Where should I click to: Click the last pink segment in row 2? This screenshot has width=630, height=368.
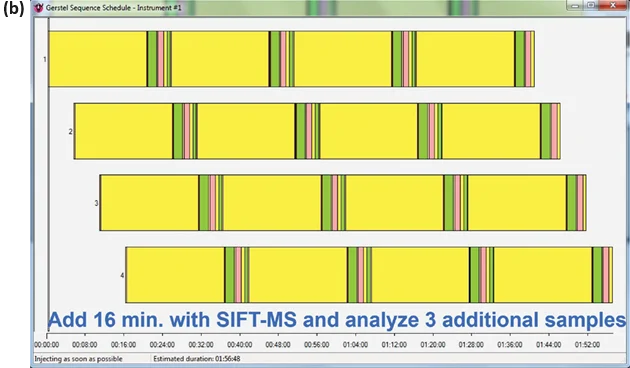click(554, 131)
